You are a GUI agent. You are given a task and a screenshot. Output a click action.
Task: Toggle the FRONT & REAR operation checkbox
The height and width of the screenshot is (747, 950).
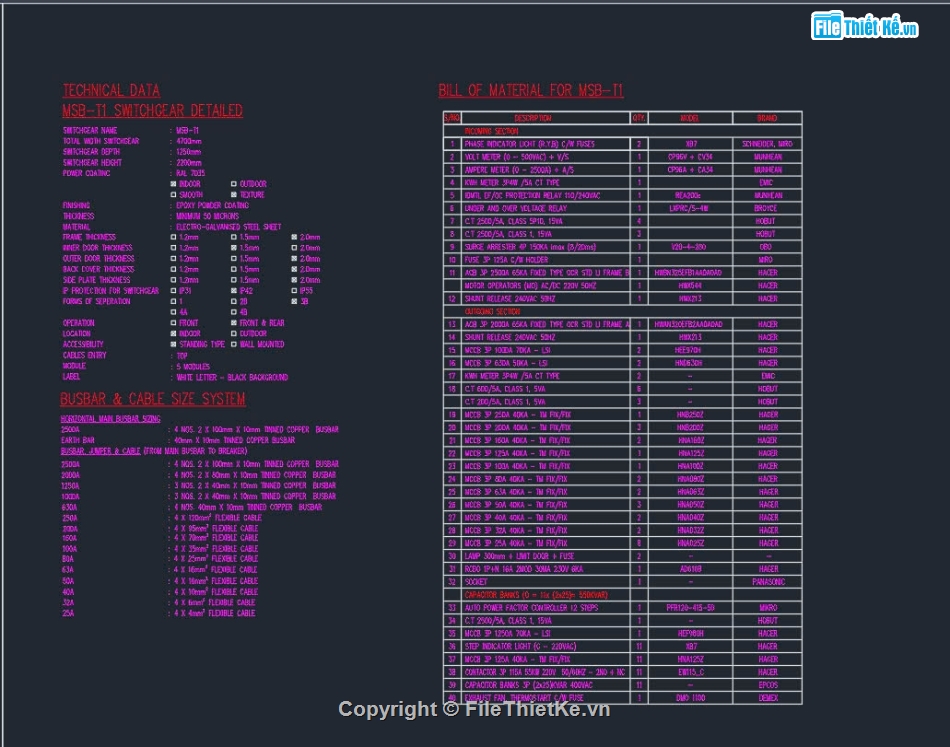tap(234, 323)
